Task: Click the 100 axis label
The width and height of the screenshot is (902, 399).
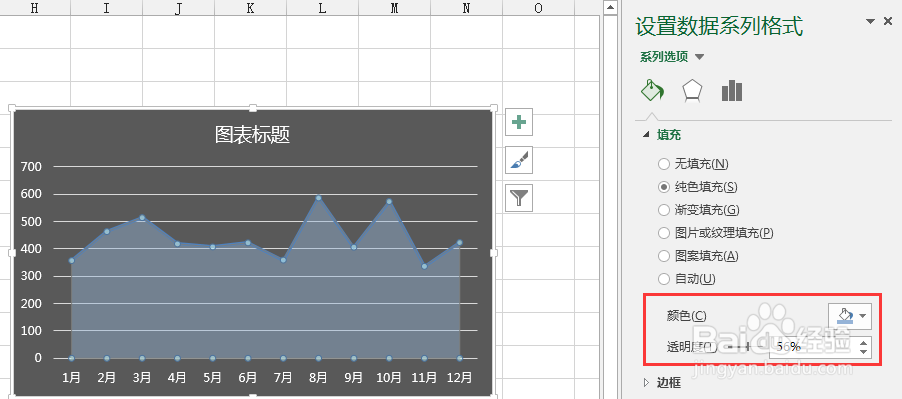Action: pyautogui.click(x=31, y=331)
